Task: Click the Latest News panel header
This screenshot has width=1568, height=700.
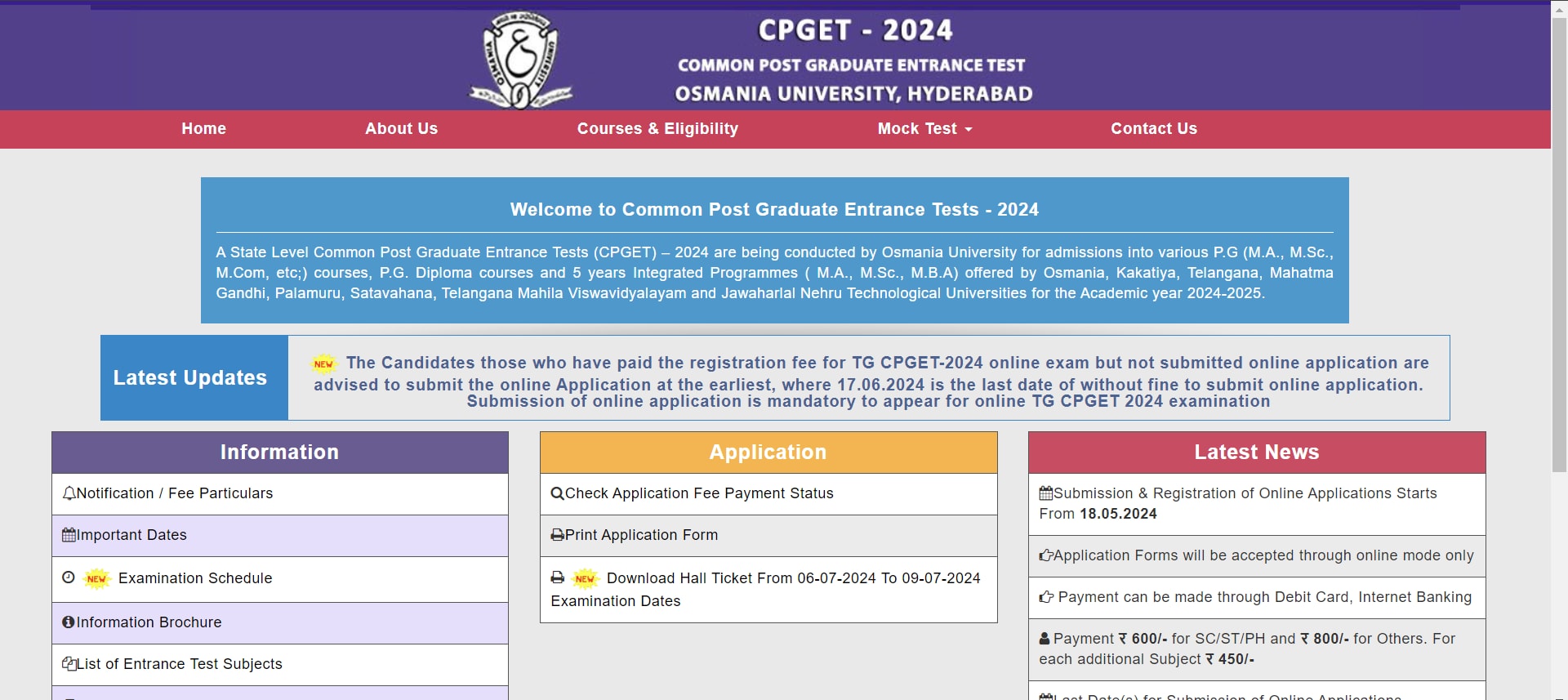Action: pyautogui.click(x=1257, y=453)
